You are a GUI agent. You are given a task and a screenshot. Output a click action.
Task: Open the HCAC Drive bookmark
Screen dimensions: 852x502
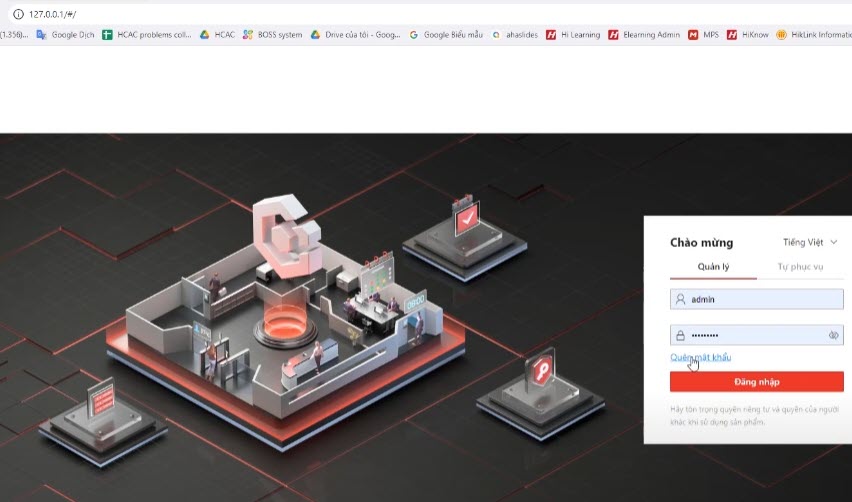[217, 35]
